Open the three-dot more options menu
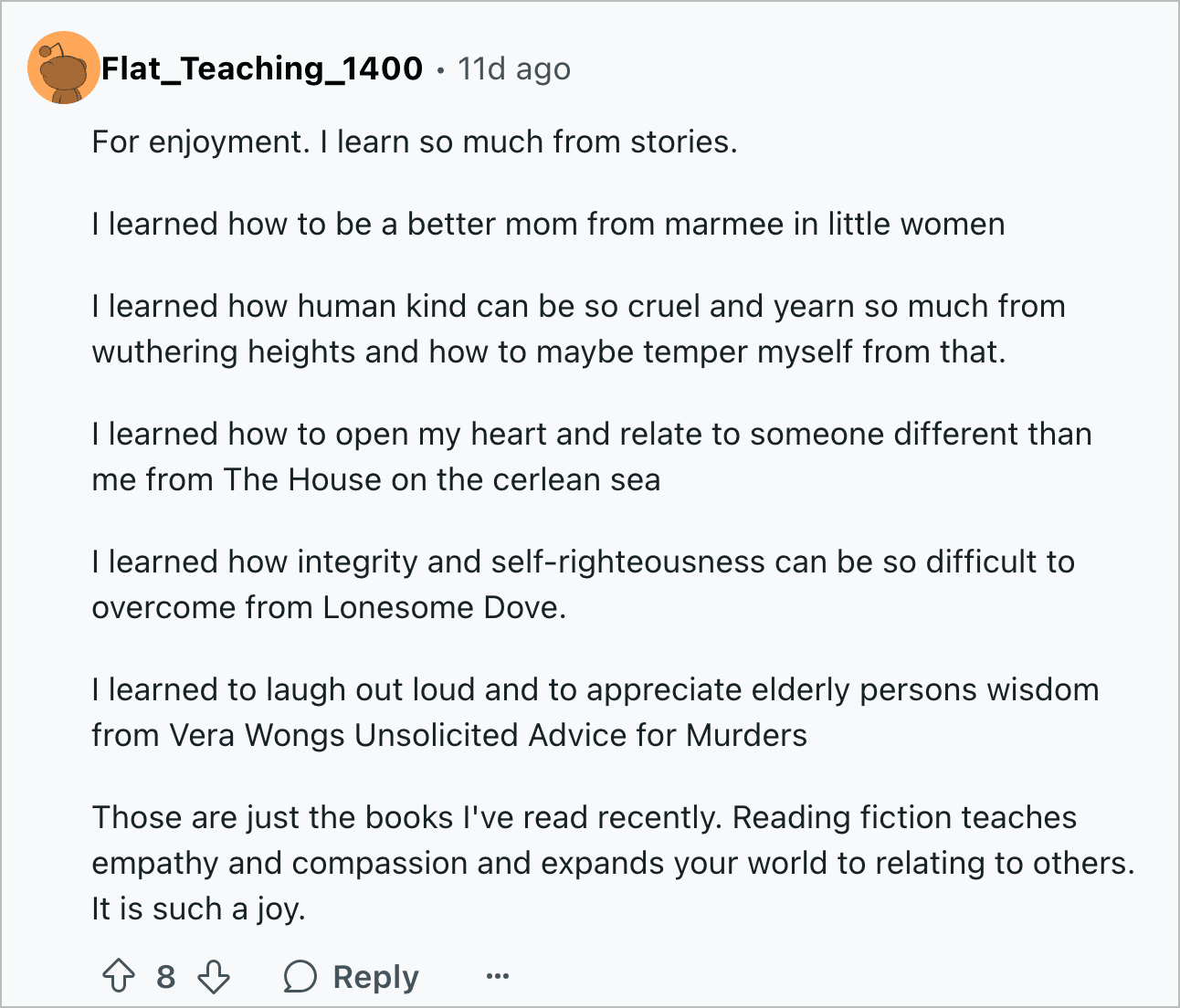 click(x=498, y=976)
